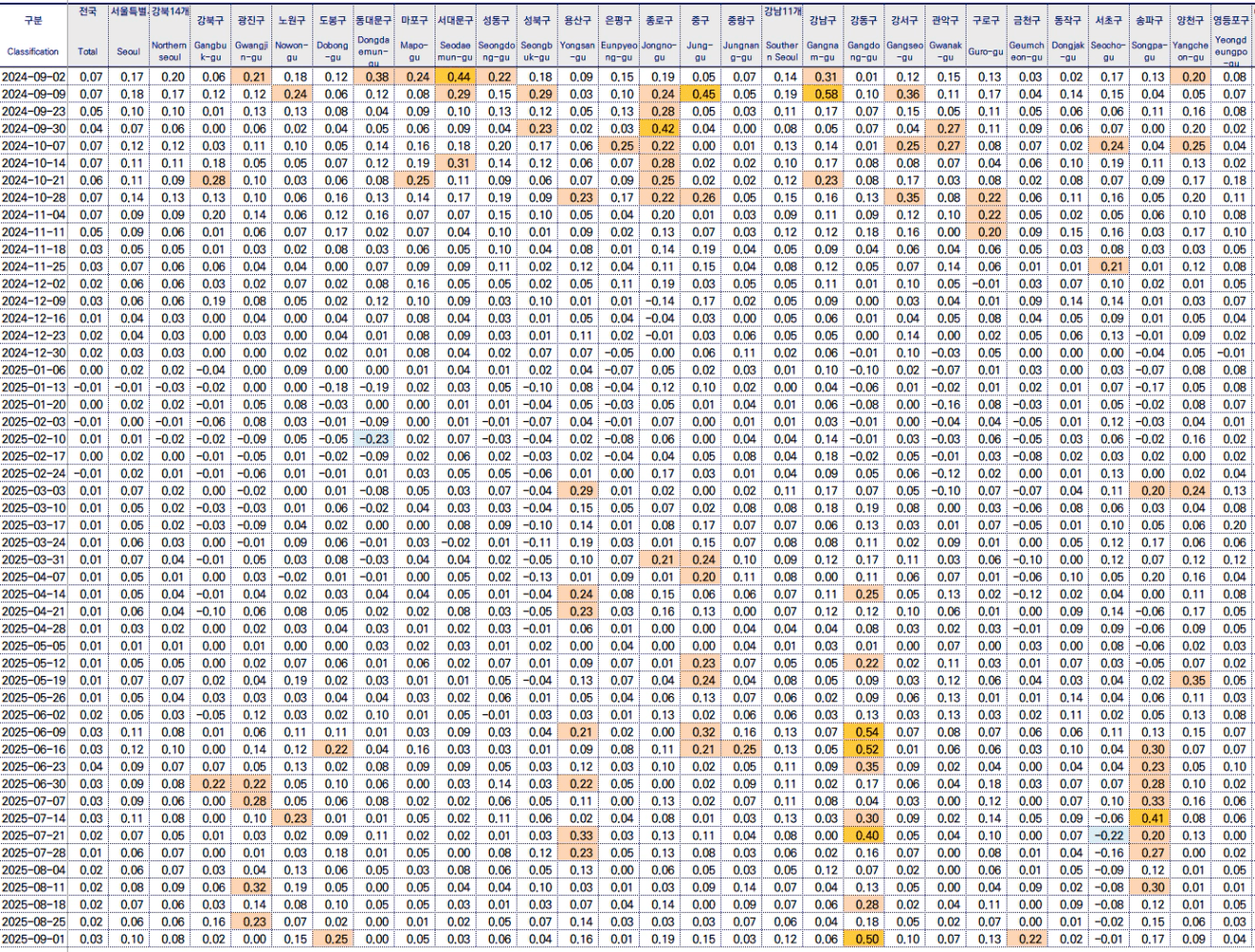Click highlighted 0.42 Jongno-gu cell for 2024-09-30
Viewport: 1255px width, 952px height.
coord(661,128)
